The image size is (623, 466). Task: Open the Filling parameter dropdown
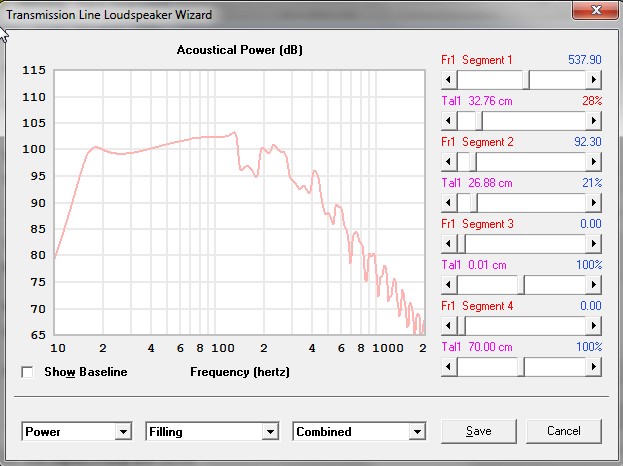click(x=270, y=431)
